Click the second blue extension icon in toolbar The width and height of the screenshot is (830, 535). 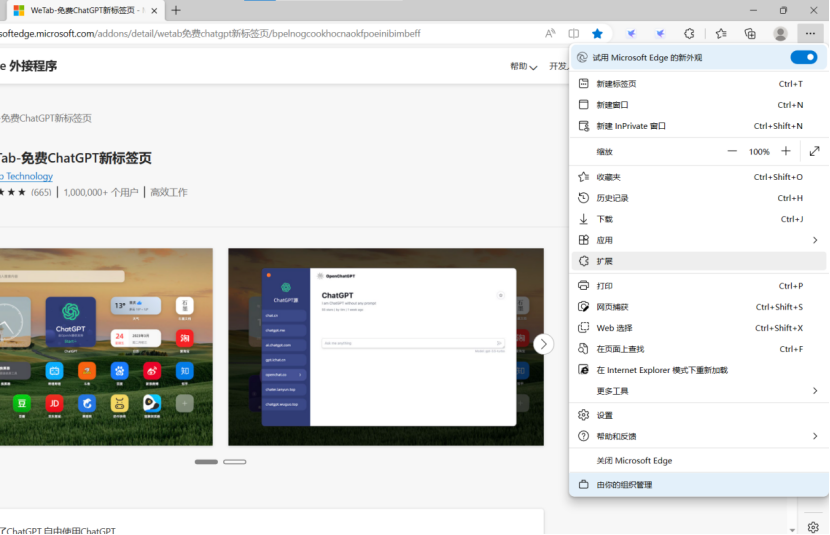(x=660, y=34)
